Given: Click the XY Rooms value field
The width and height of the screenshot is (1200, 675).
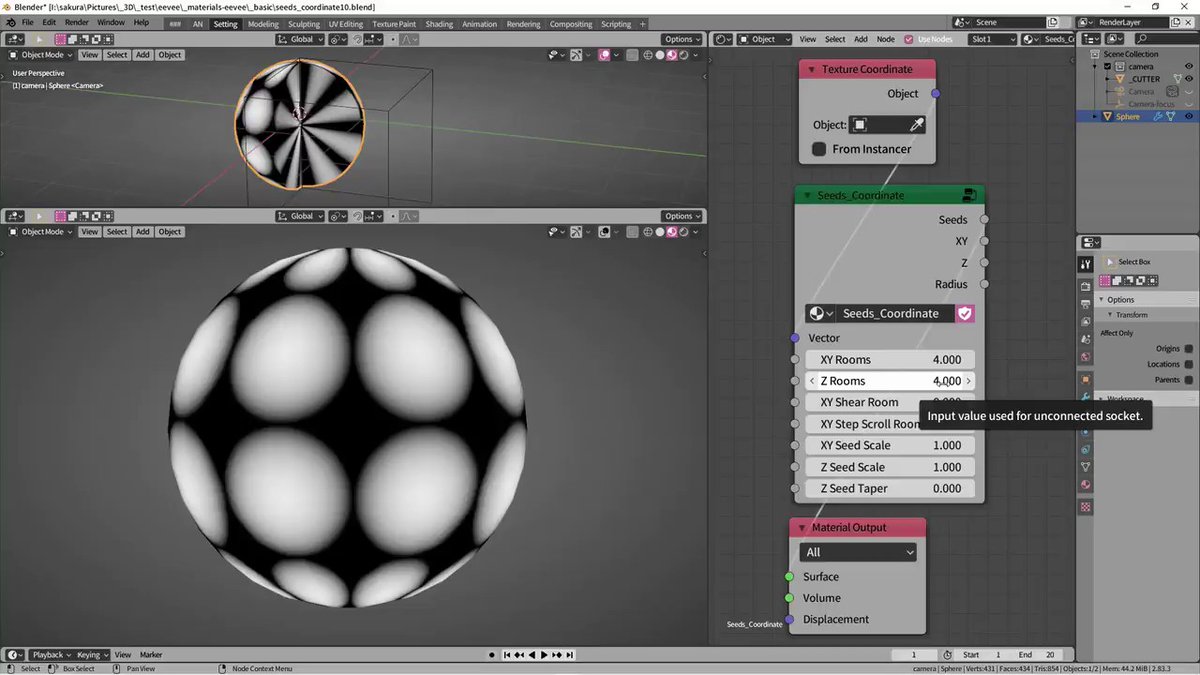Looking at the screenshot, I should (890, 360).
